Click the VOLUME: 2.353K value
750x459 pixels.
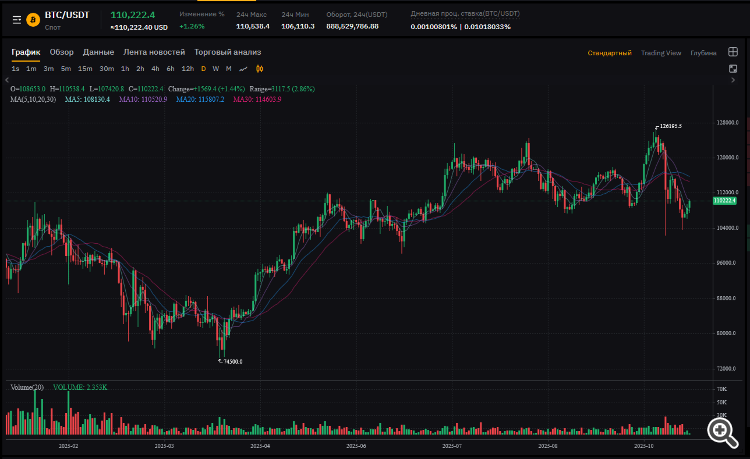coord(80,387)
